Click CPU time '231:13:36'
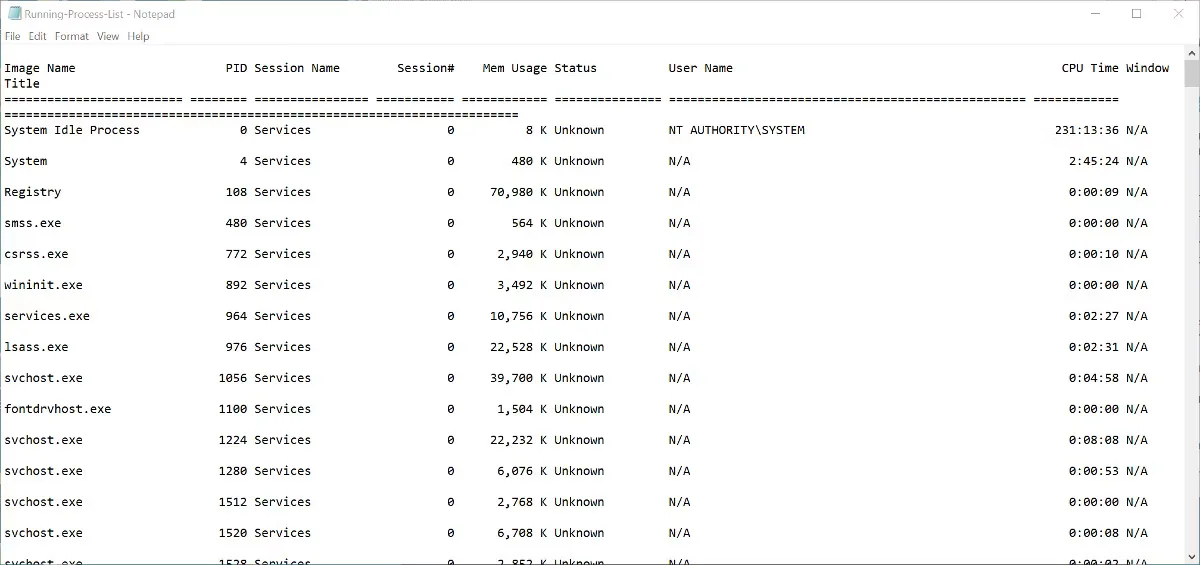1200x565 pixels. point(1087,130)
